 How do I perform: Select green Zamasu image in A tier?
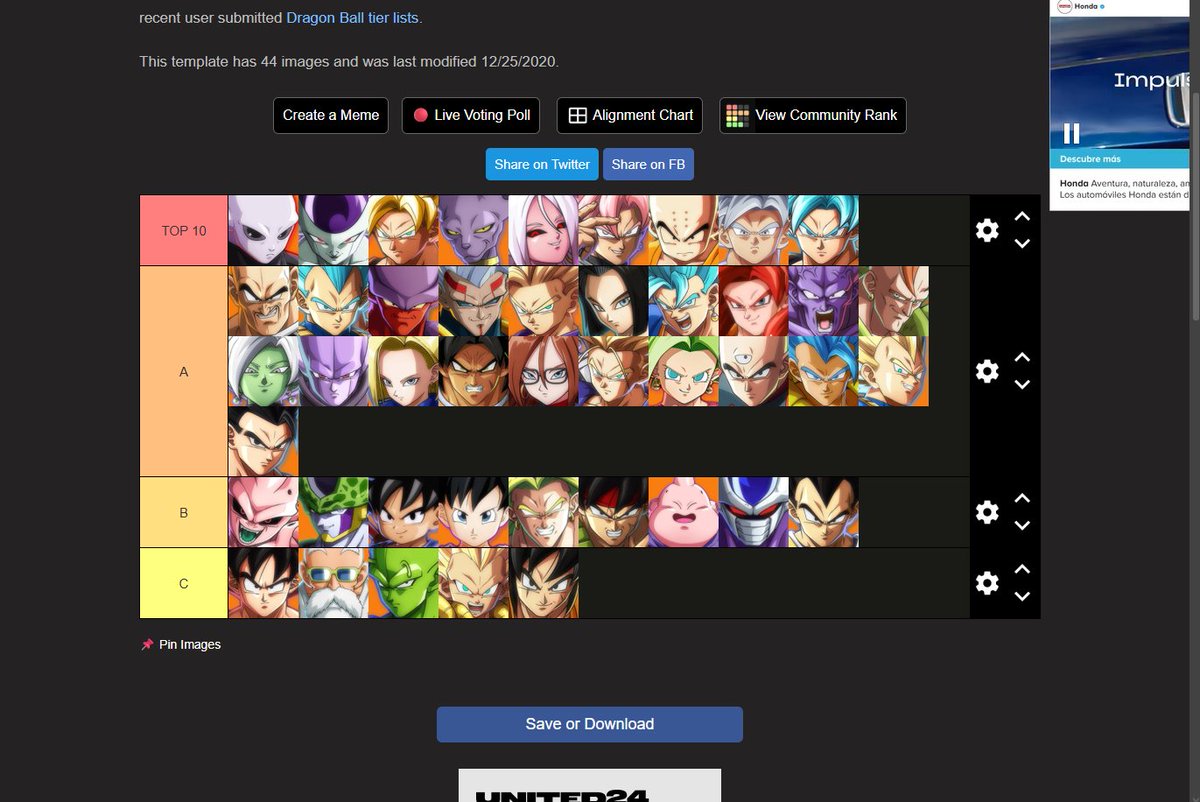264,371
